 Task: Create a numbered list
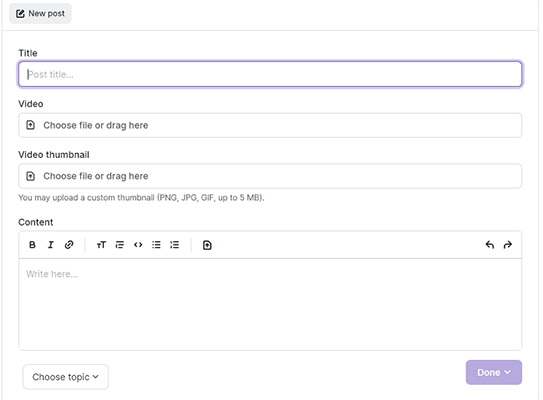click(x=175, y=245)
